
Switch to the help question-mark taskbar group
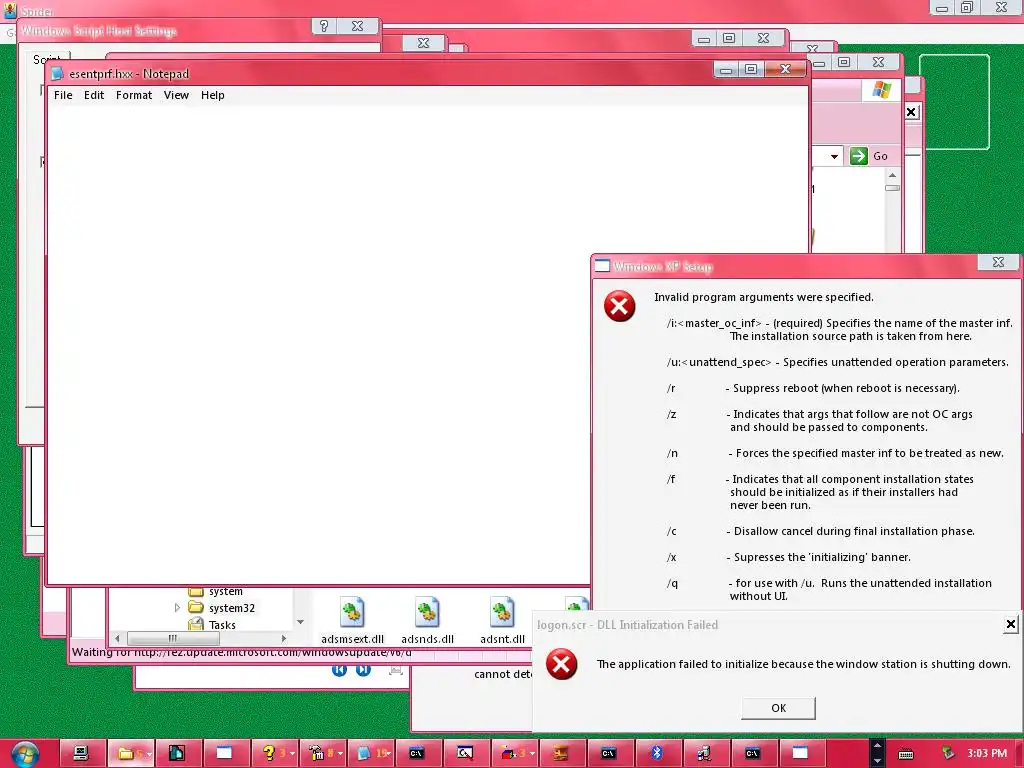tap(274, 754)
